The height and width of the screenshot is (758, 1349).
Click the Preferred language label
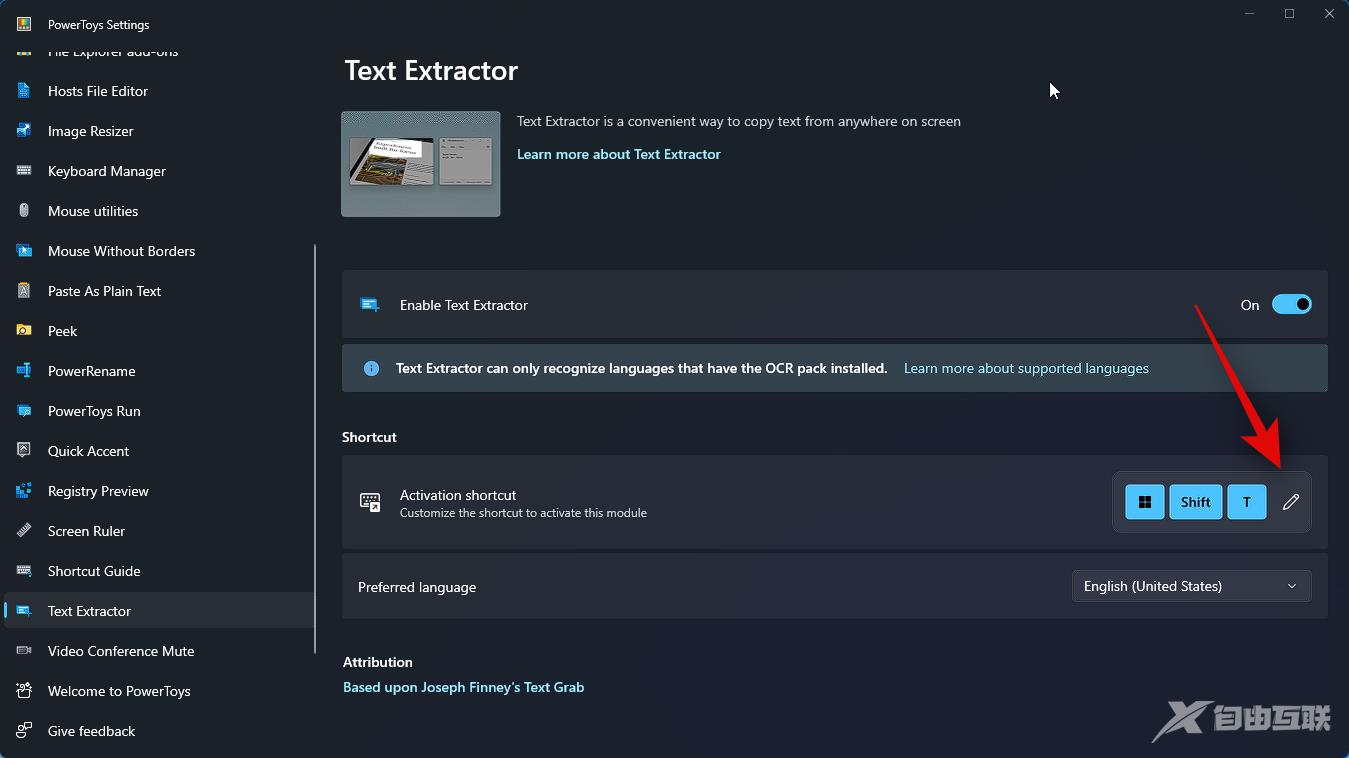[x=417, y=587]
